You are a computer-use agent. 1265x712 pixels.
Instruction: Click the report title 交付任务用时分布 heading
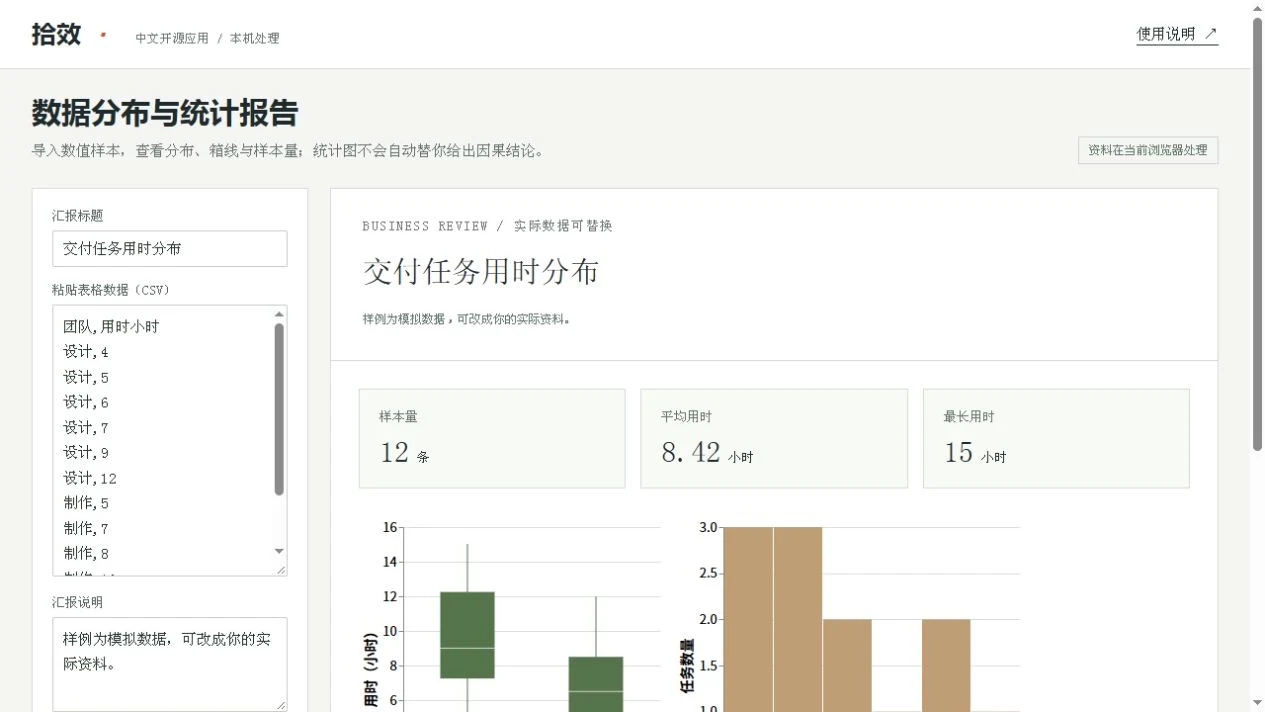coord(481,272)
